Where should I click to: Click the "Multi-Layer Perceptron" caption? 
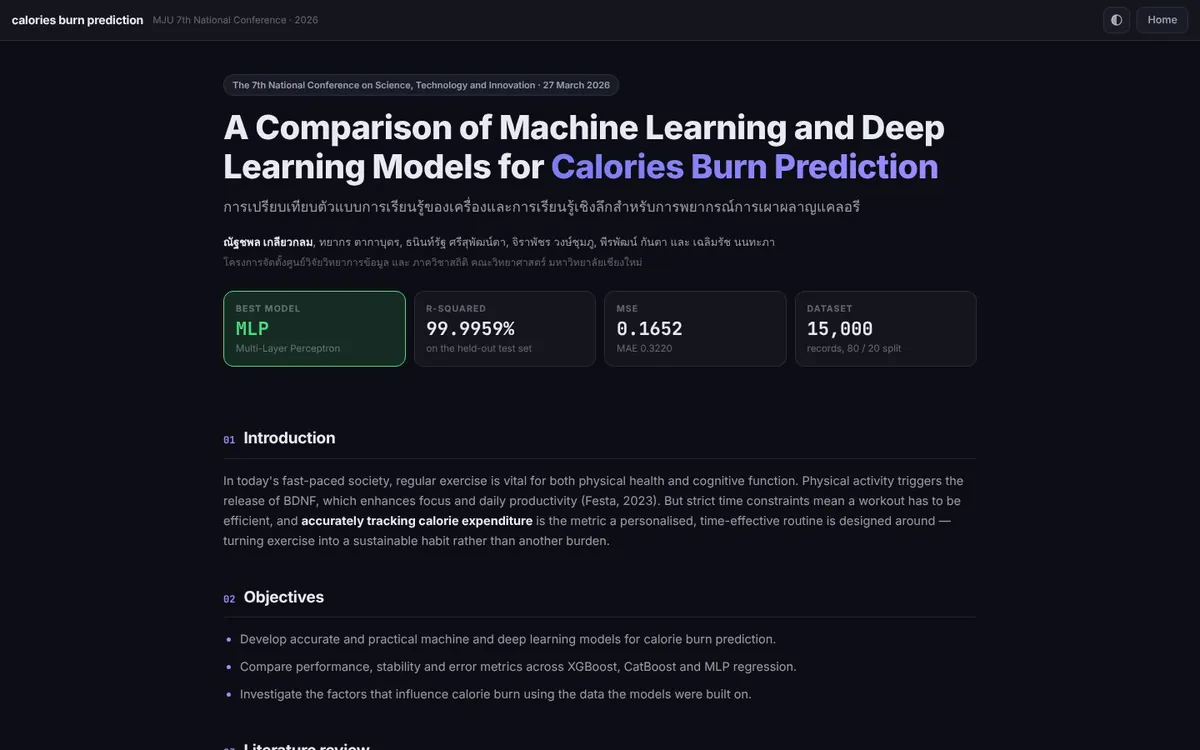288,349
